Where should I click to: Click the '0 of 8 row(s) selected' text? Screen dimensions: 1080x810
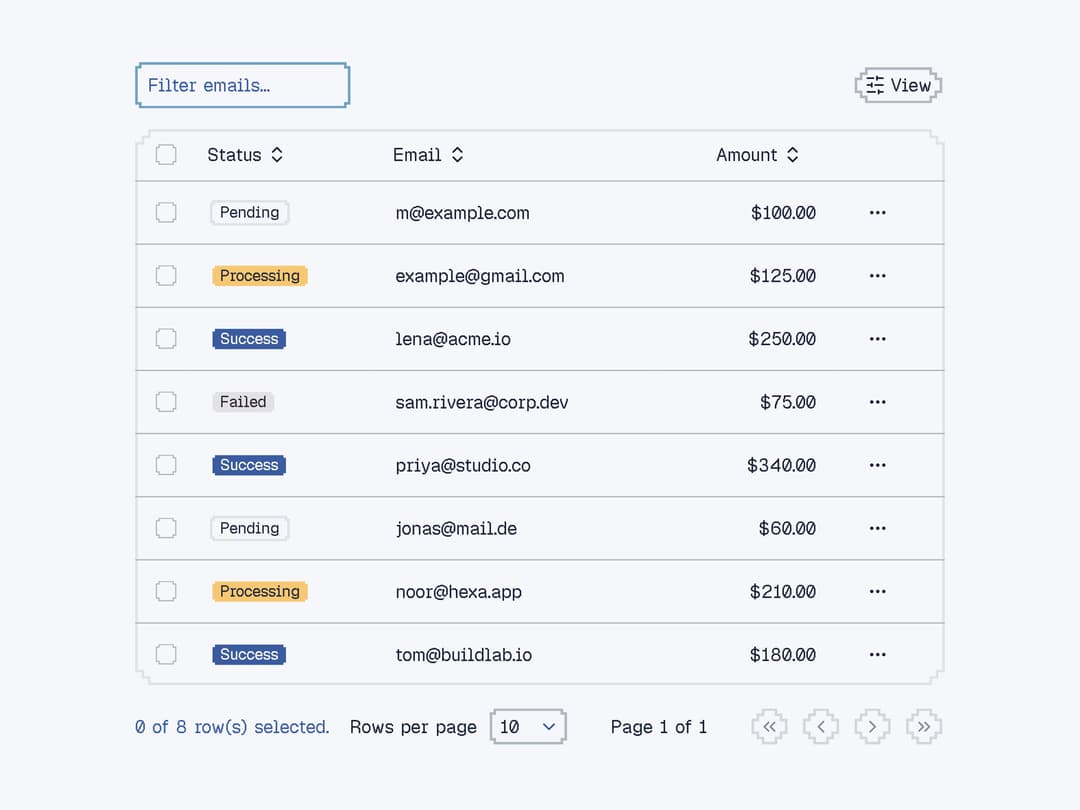pyautogui.click(x=232, y=727)
